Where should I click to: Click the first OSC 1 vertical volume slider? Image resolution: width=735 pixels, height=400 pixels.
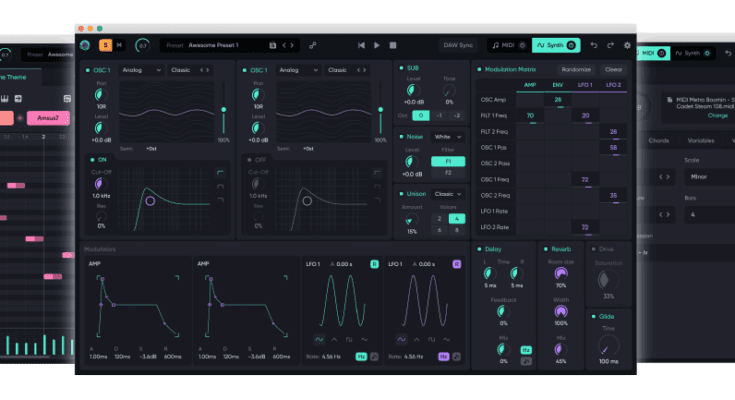[x=223, y=110]
